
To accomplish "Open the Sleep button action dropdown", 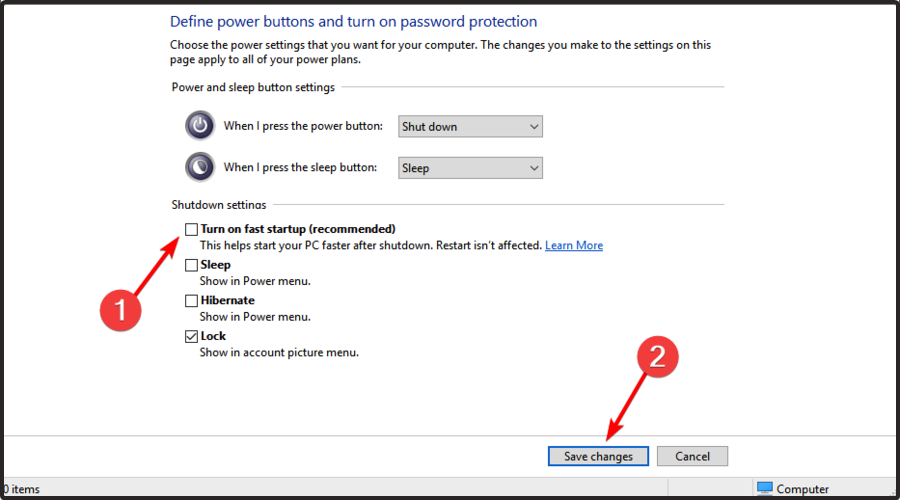I will point(470,168).
